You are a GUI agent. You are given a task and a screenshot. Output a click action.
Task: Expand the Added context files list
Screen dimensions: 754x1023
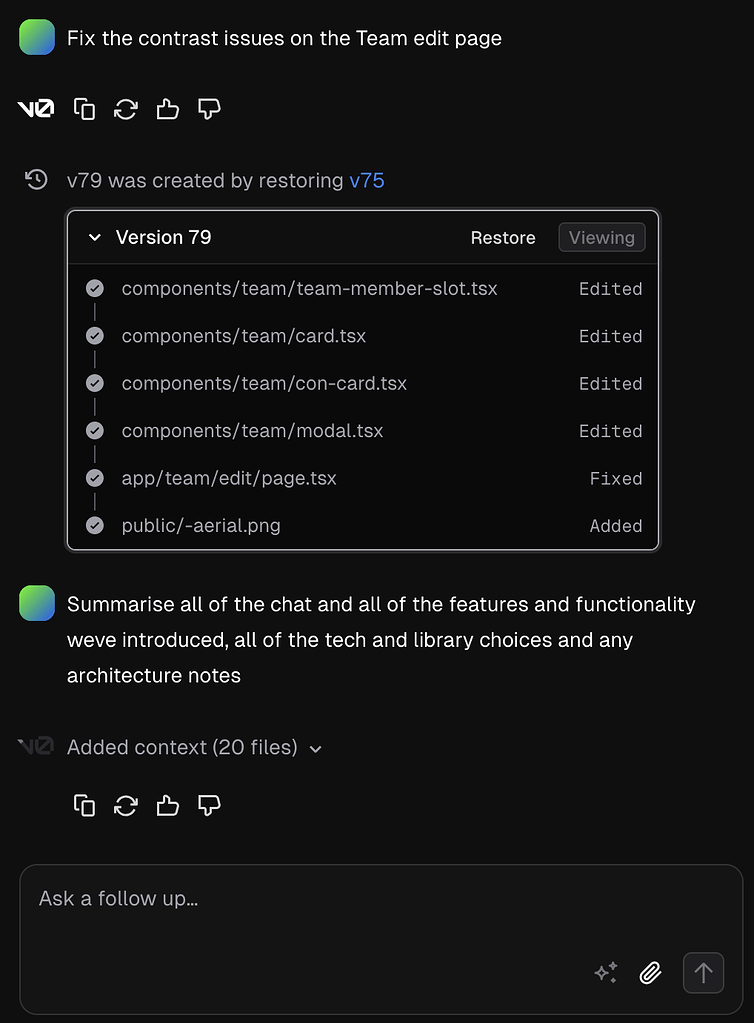(316, 747)
